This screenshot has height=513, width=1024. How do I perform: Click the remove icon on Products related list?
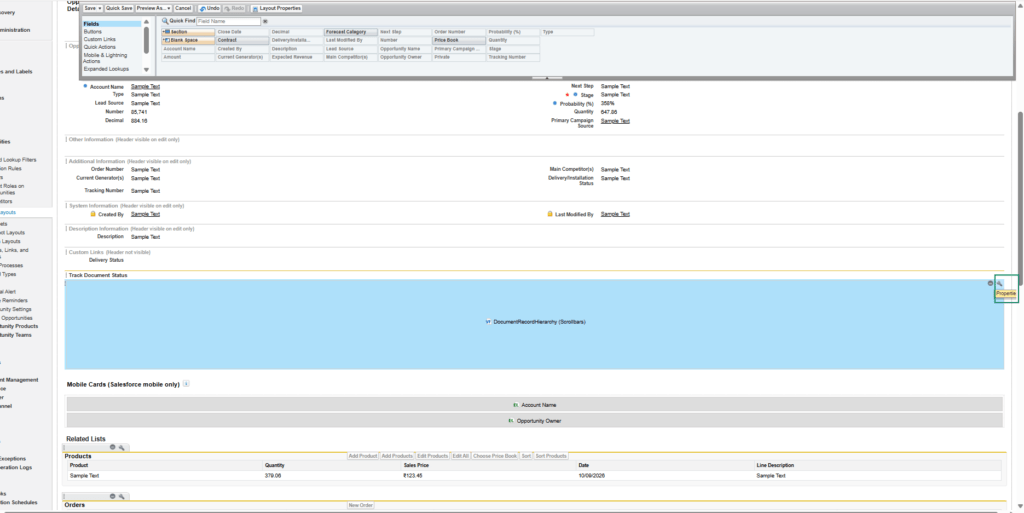point(112,447)
